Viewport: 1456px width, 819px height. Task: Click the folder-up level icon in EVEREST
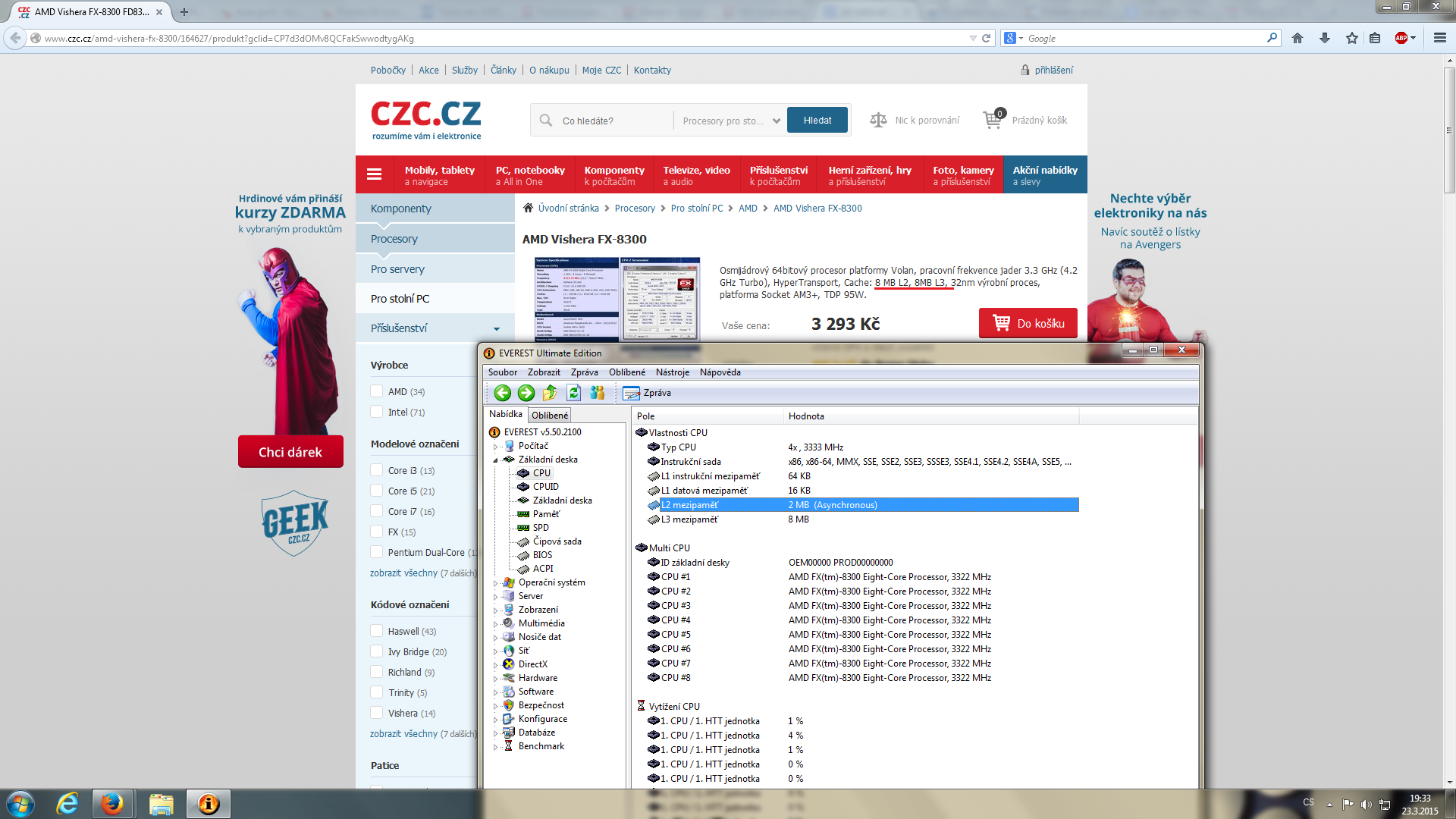[x=550, y=393]
